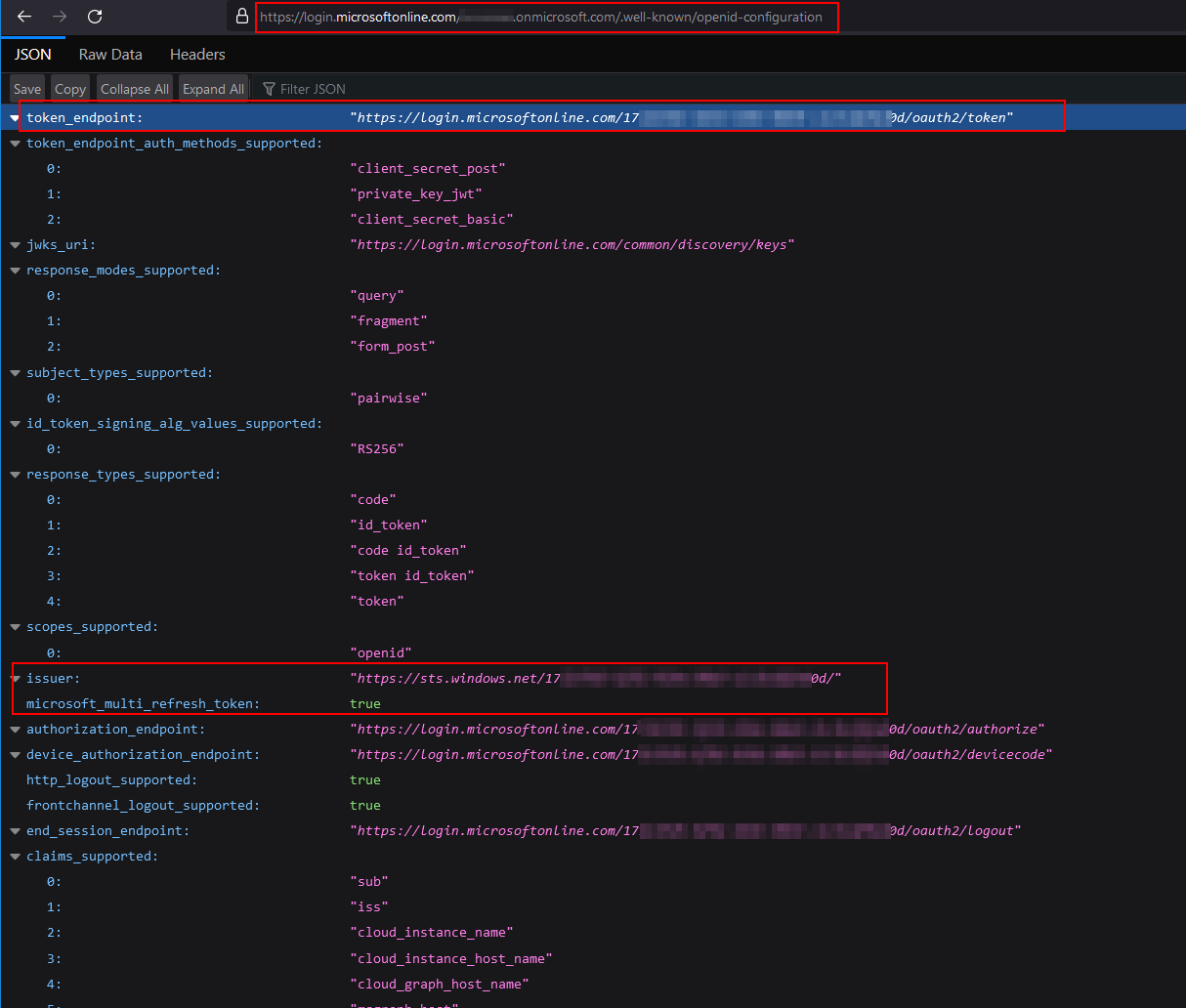Click the browser forward arrow
The height and width of the screenshot is (1008, 1186).
pos(60,17)
